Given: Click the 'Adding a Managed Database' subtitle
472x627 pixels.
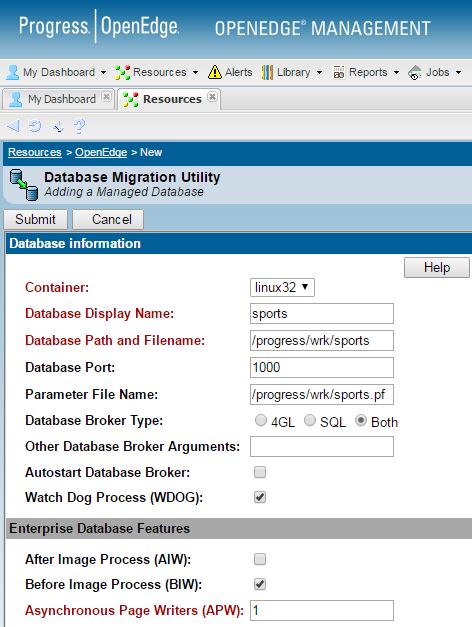Looking at the screenshot, I should [x=124, y=192].
